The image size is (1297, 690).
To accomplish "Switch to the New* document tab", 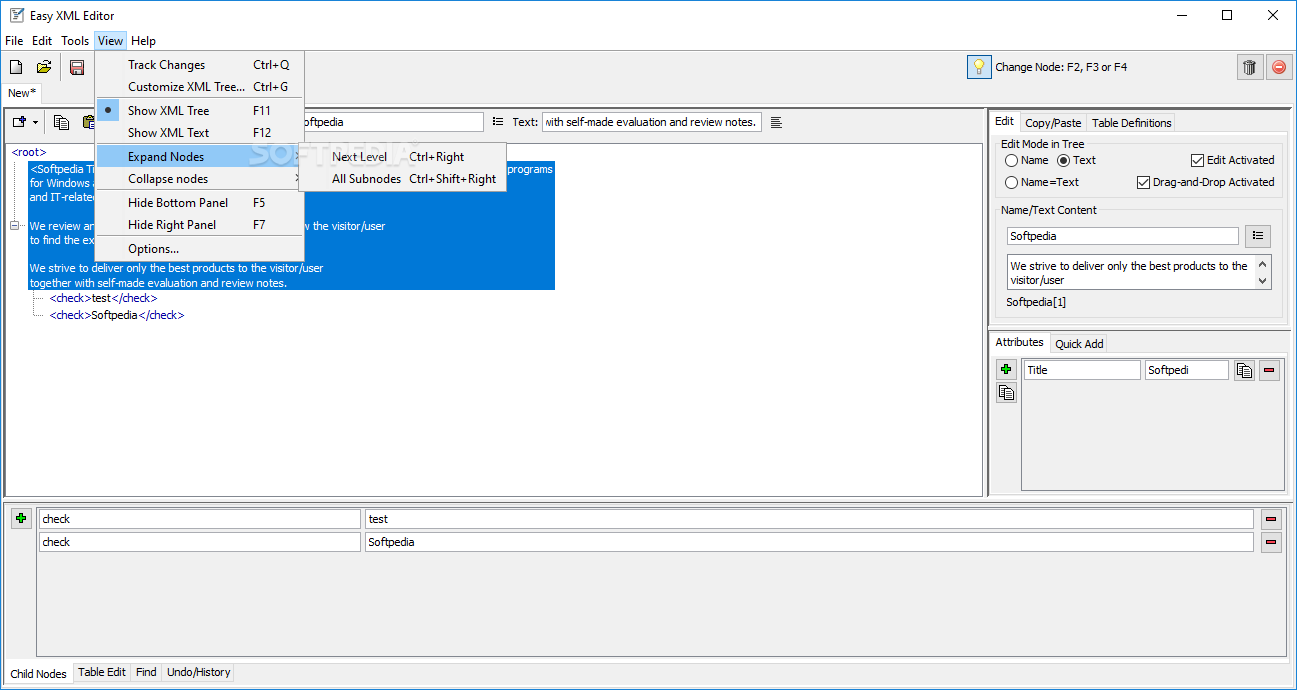I will coord(22,93).
